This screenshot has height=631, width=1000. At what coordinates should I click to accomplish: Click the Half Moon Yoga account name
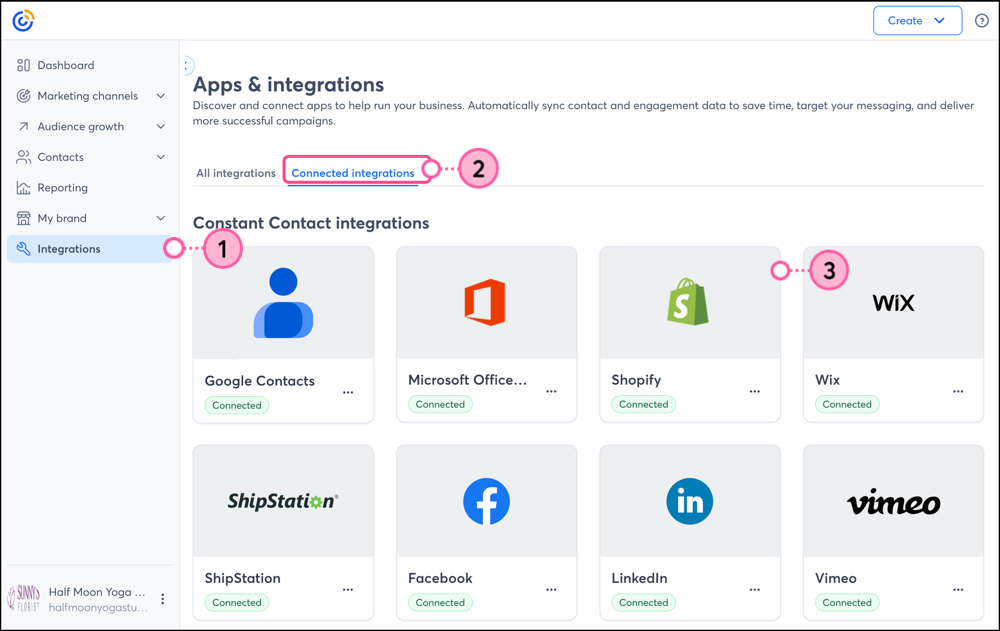click(x=97, y=592)
